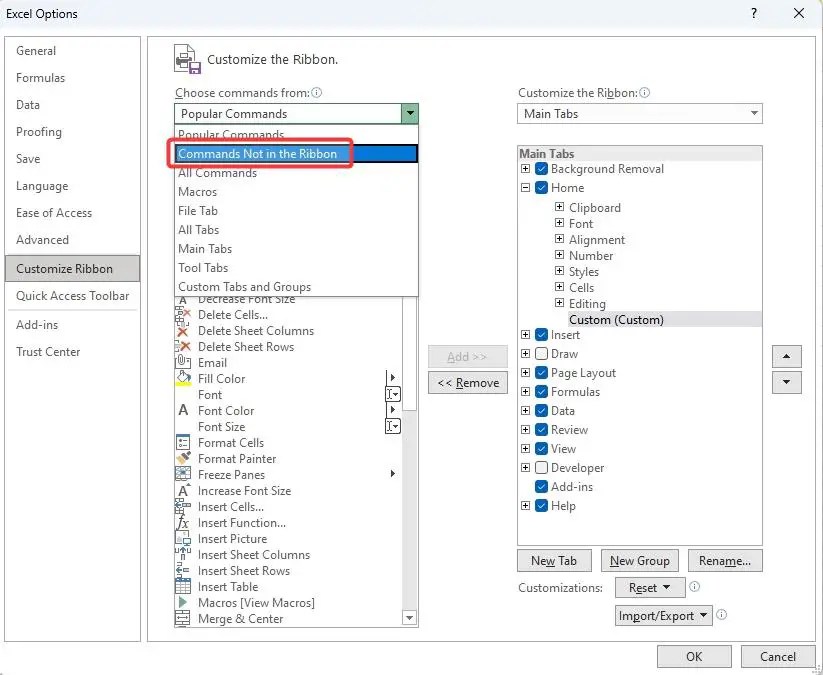Open the Add-ins settings category

click(x=34, y=323)
